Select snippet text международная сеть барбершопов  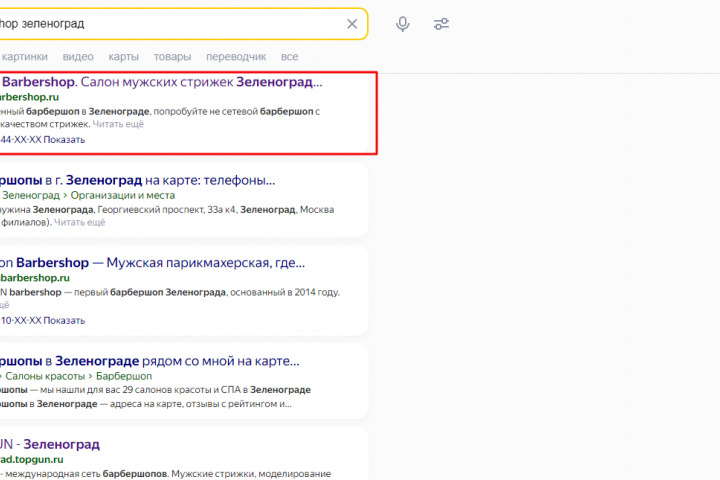(x=86, y=474)
